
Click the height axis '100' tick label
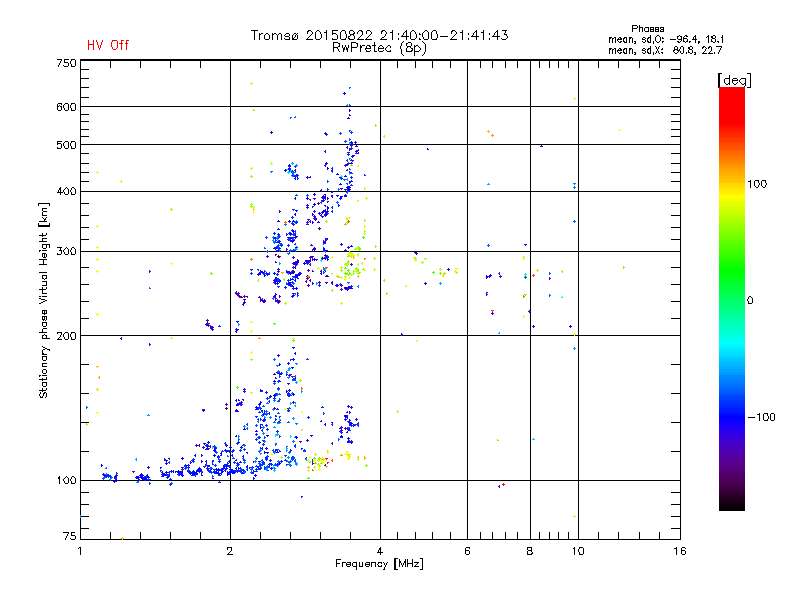click(66, 481)
